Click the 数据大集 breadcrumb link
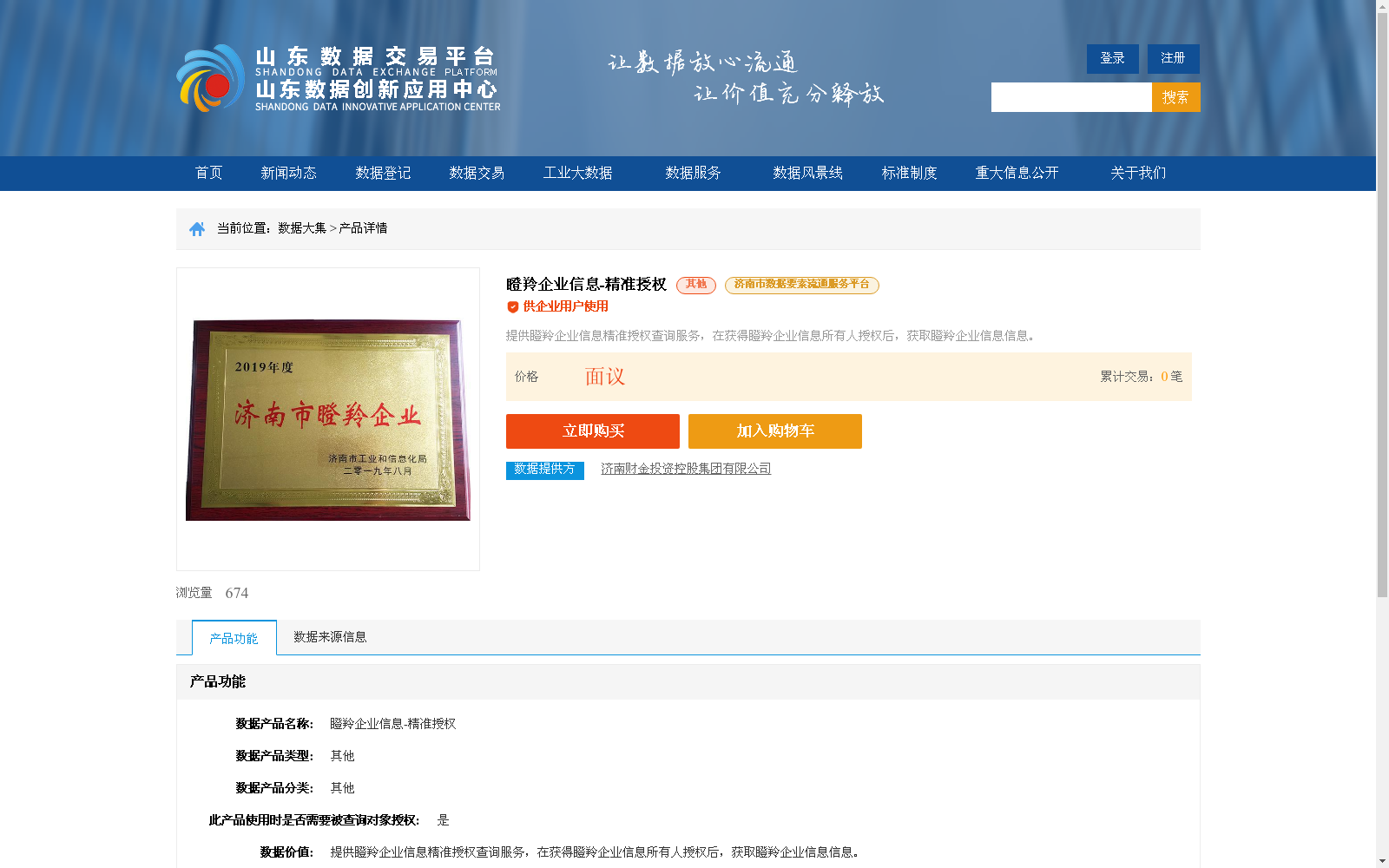 [x=302, y=228]
